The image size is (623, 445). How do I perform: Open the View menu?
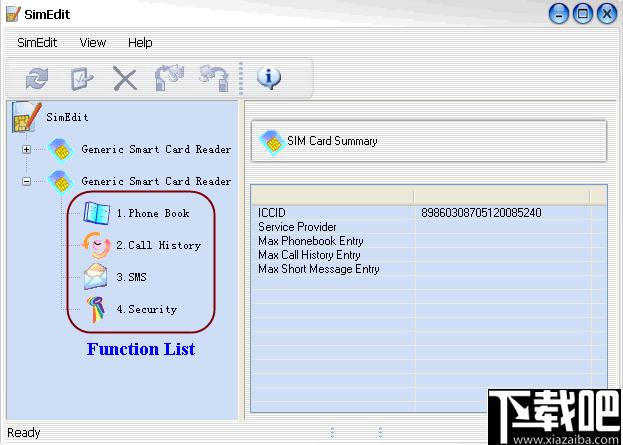[x=93, y=43]
